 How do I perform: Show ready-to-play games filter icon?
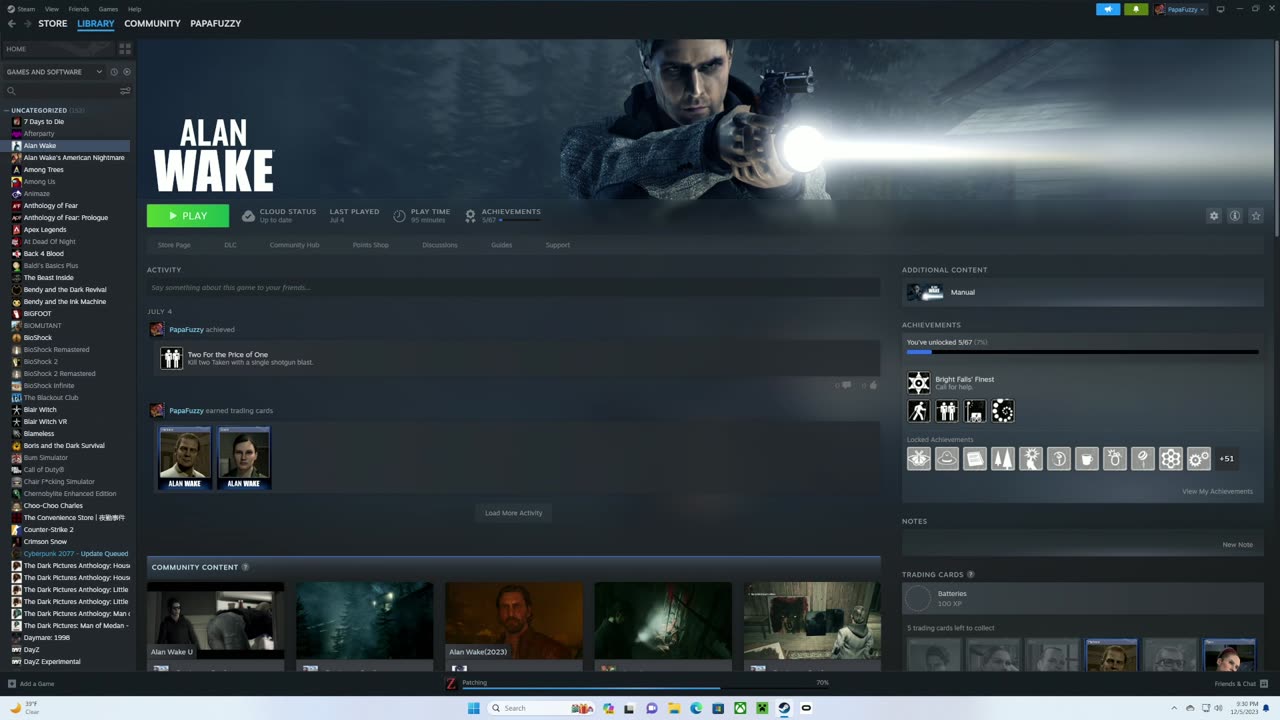point(126,72)
